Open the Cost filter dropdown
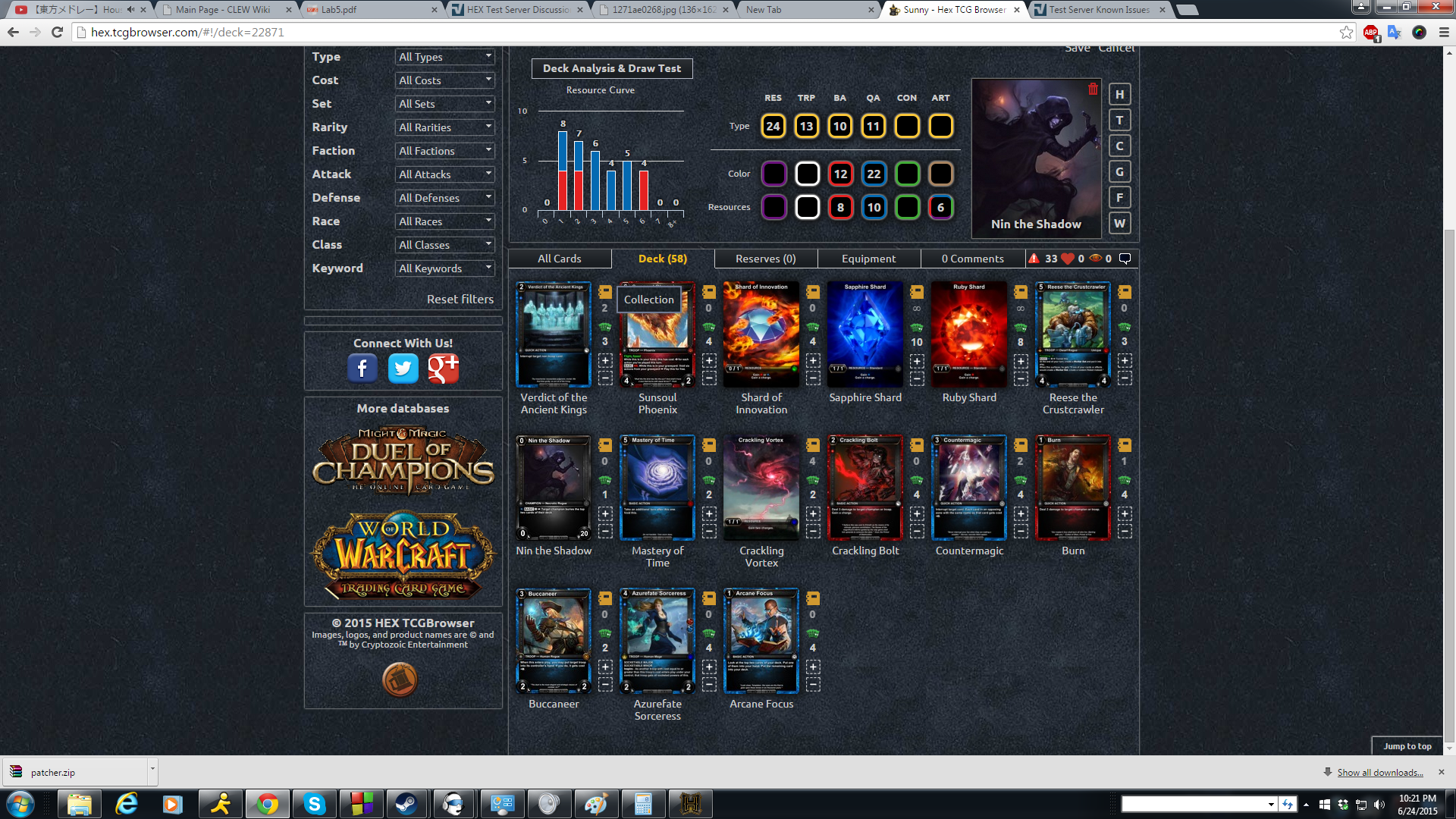Viewport: 1456px width, 819px height. point(445,80)
